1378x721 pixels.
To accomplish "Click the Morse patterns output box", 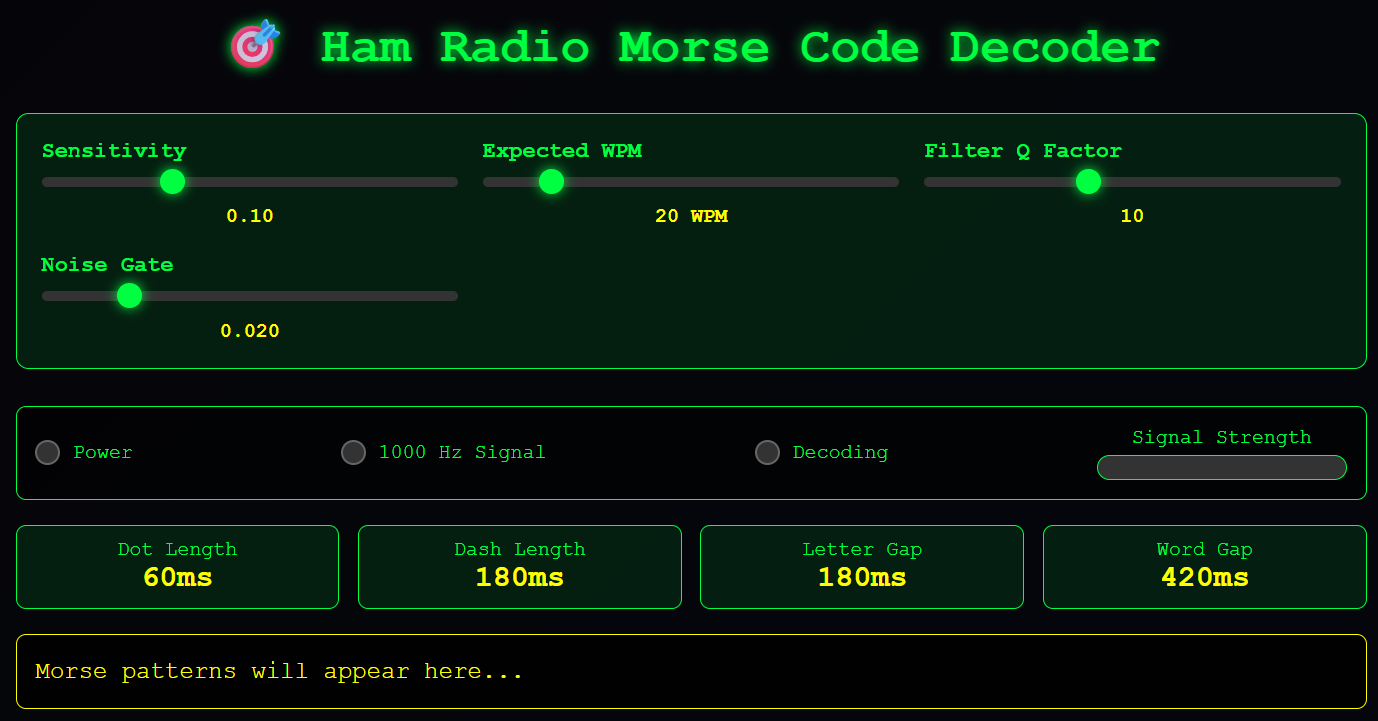I will (x=690, y=671).
